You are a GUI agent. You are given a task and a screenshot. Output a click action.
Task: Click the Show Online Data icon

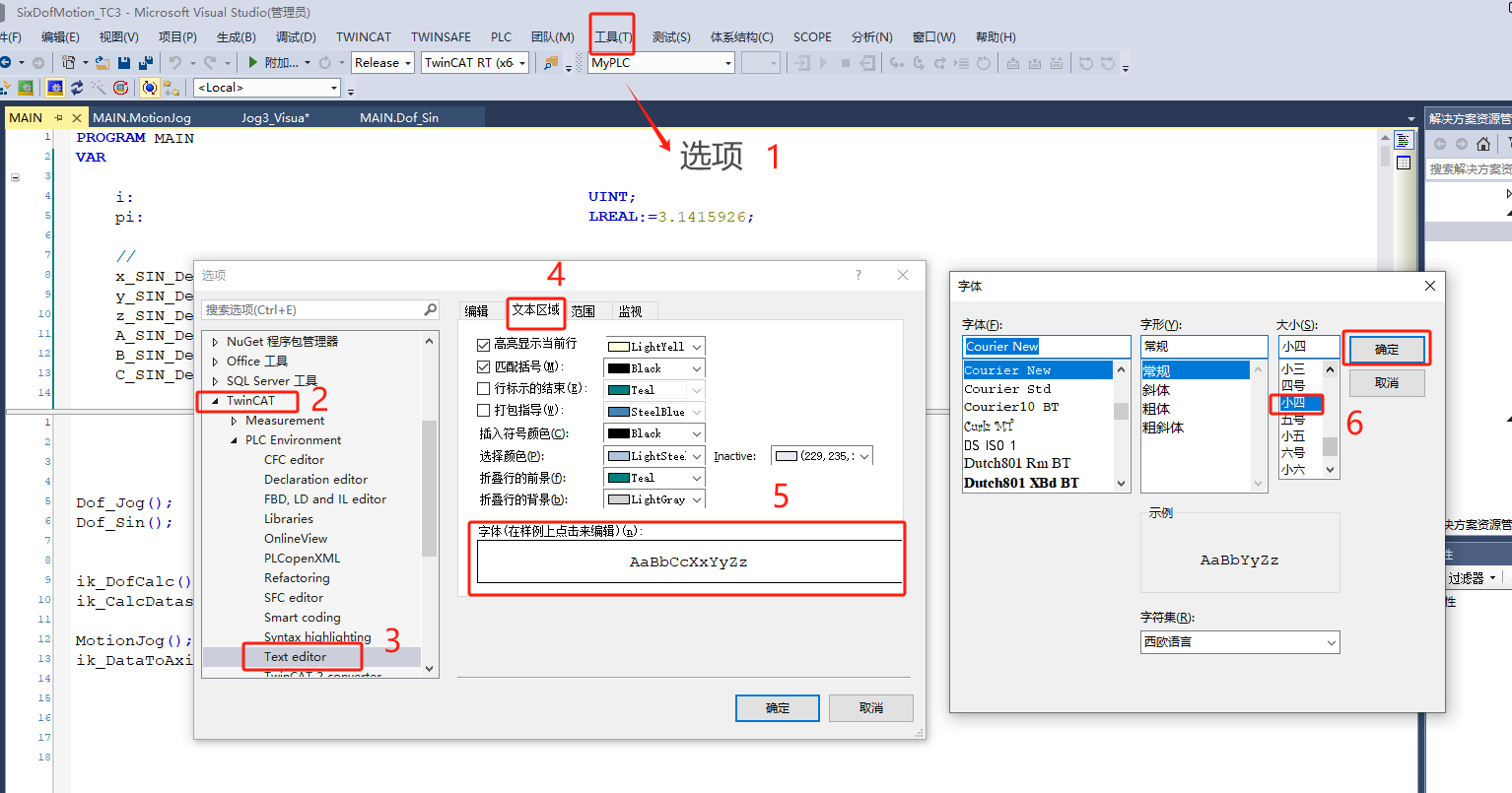coord(149,88)
